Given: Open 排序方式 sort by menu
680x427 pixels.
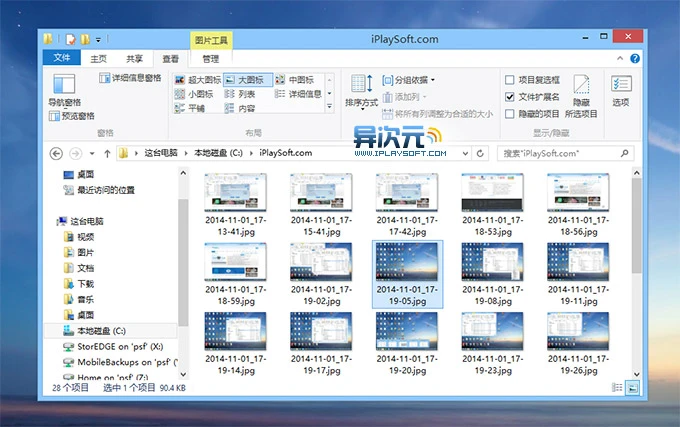Looking at the screenshot, I should (x=361, y=92).
